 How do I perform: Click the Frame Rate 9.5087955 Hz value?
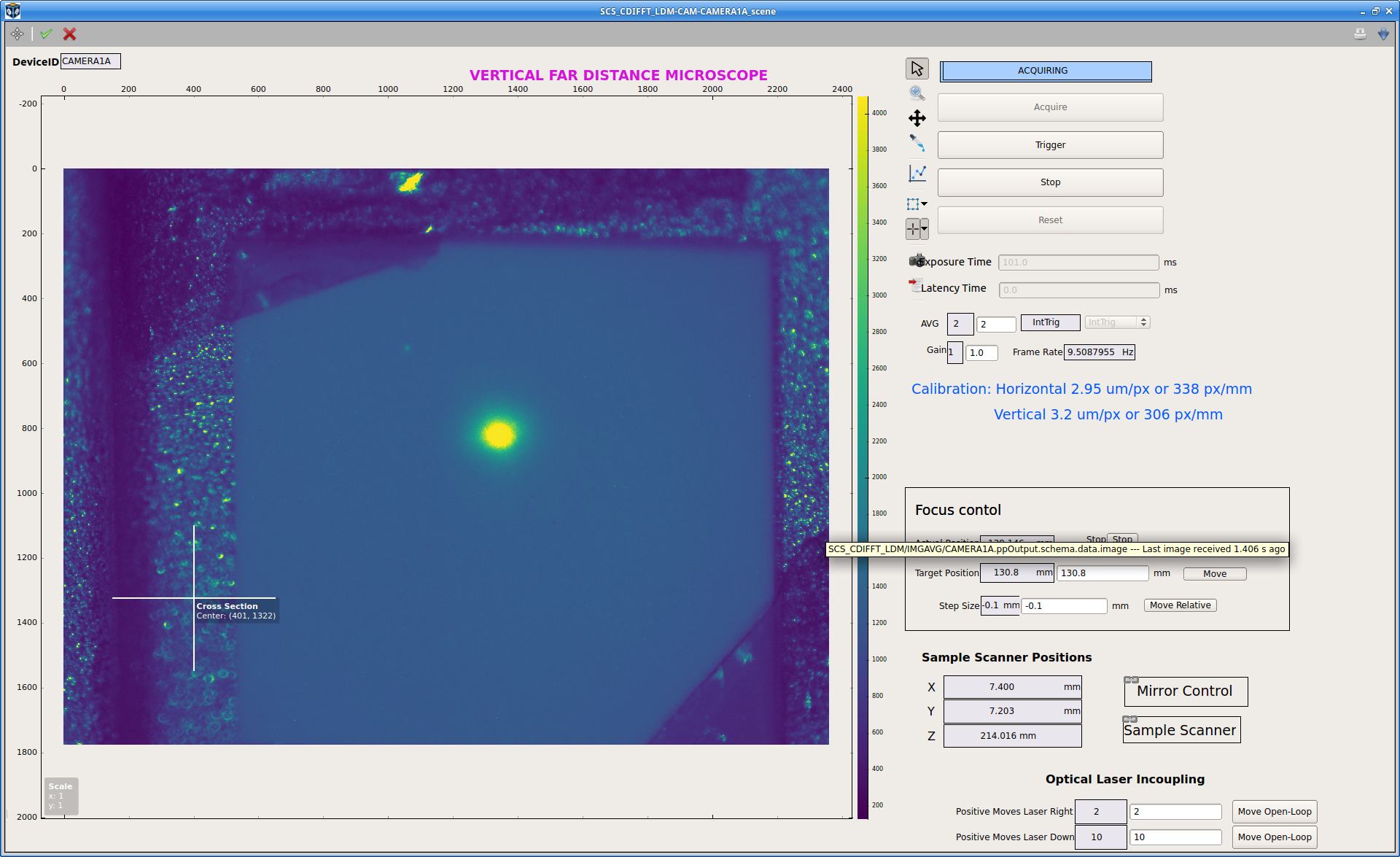tap(1100, 352)
